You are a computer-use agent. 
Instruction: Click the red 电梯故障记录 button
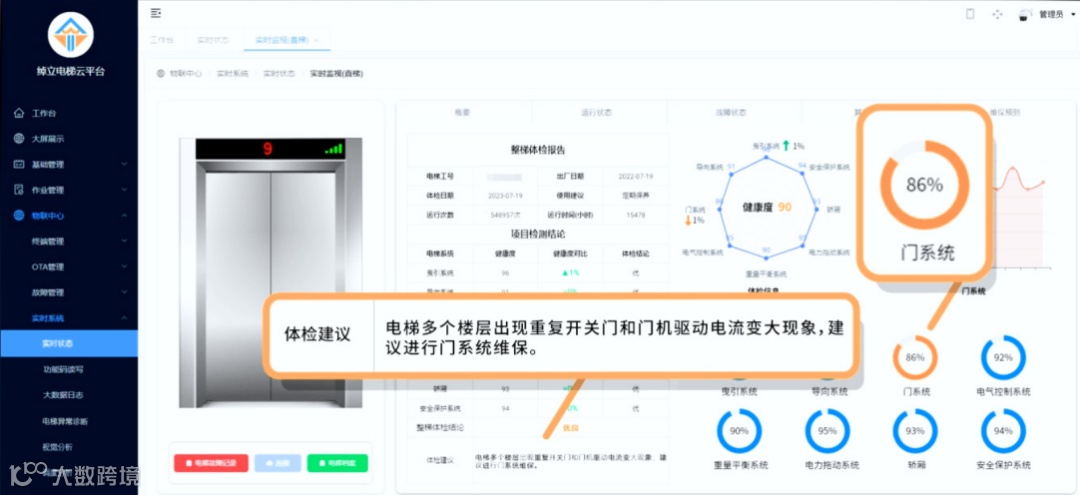pos(211,463)
